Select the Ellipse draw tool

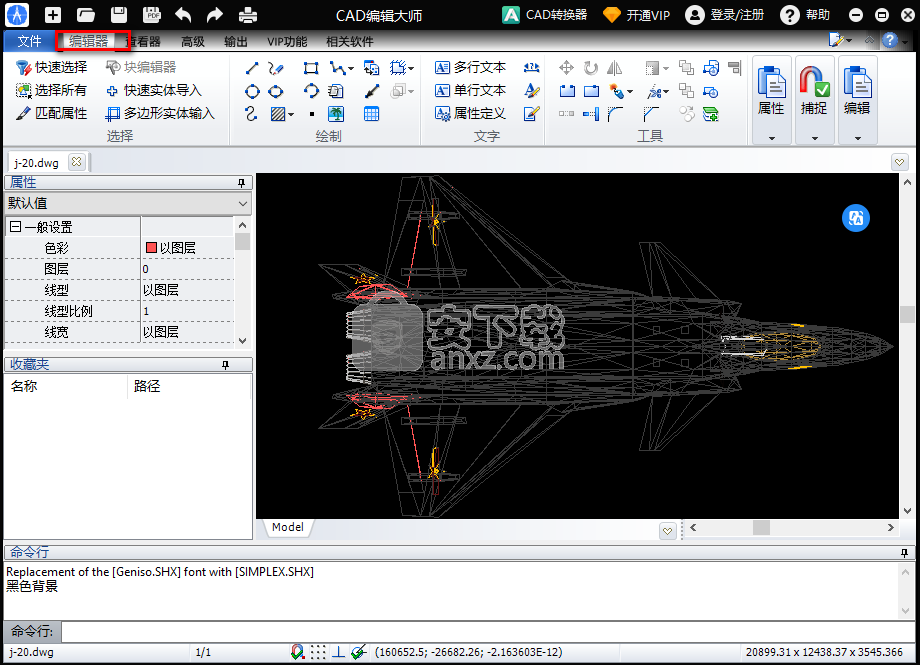pyautogui.click(x=276, y=91)
